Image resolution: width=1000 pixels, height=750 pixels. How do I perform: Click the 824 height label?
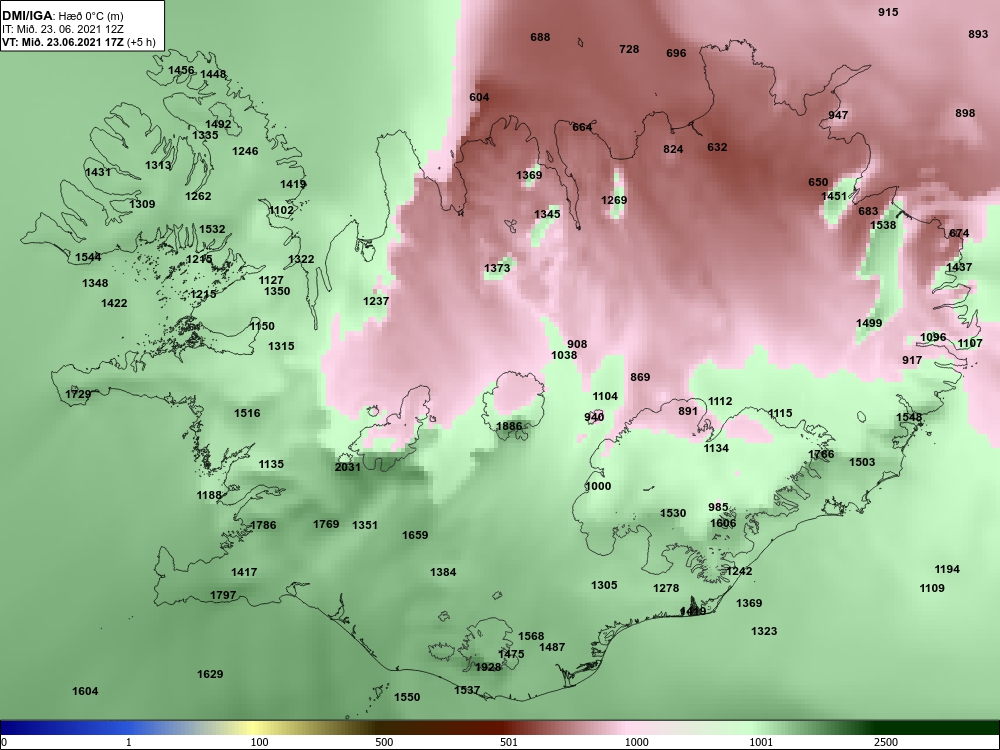pos(673,149)
